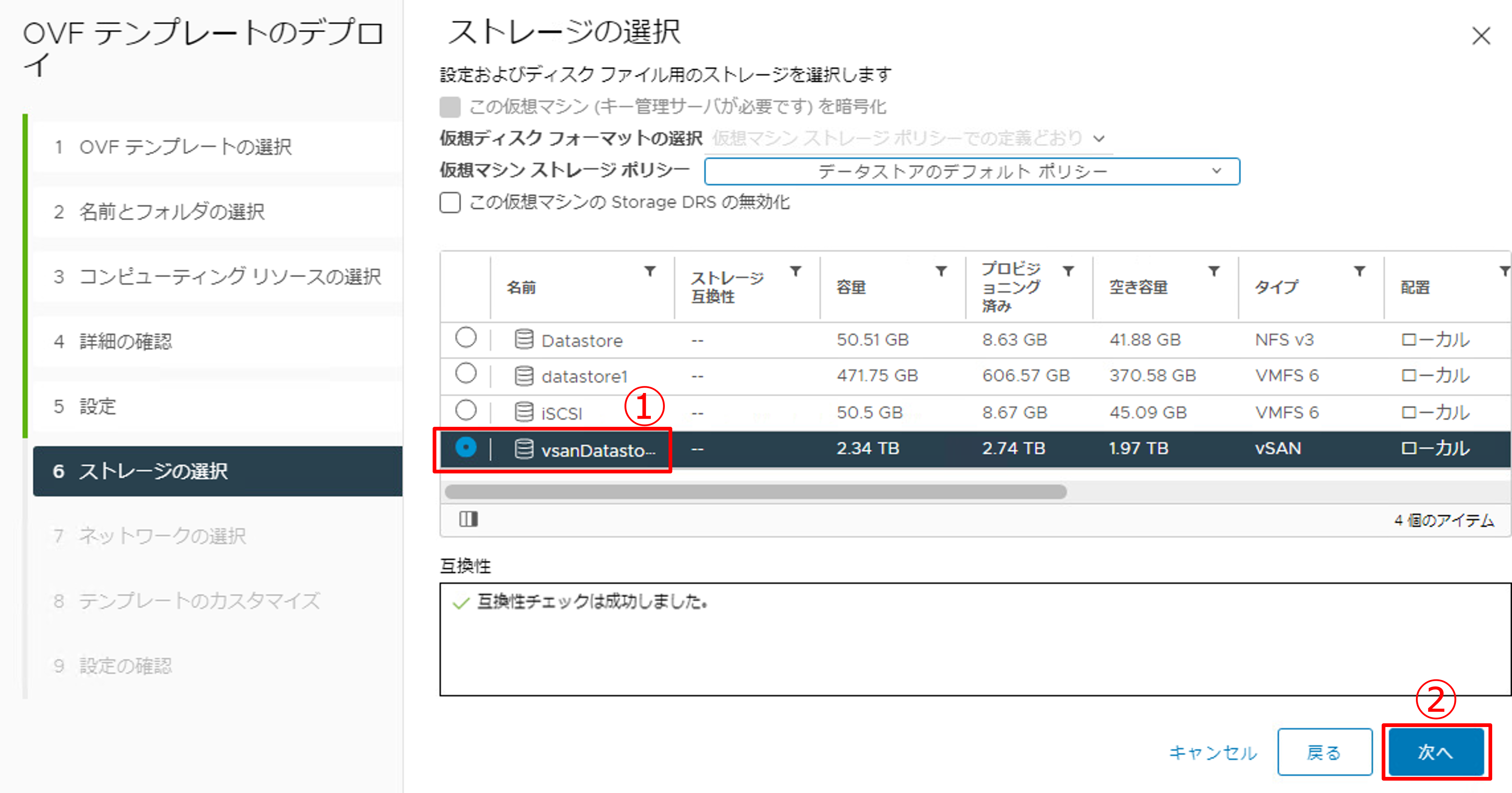Screen dimensions: 1512x793
Task: Open the 仮想マシン ストレージ ポリシー dropdown
Action: click(x=971, y=172)
